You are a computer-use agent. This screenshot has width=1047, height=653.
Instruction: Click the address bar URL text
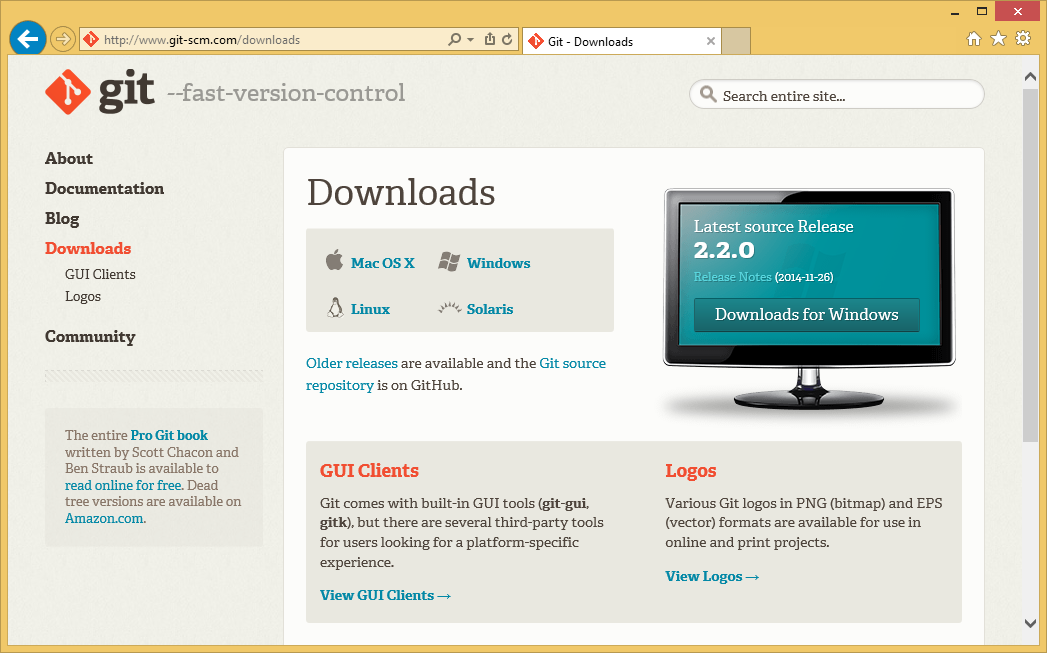pyautogui.click(x=202, y=39)
